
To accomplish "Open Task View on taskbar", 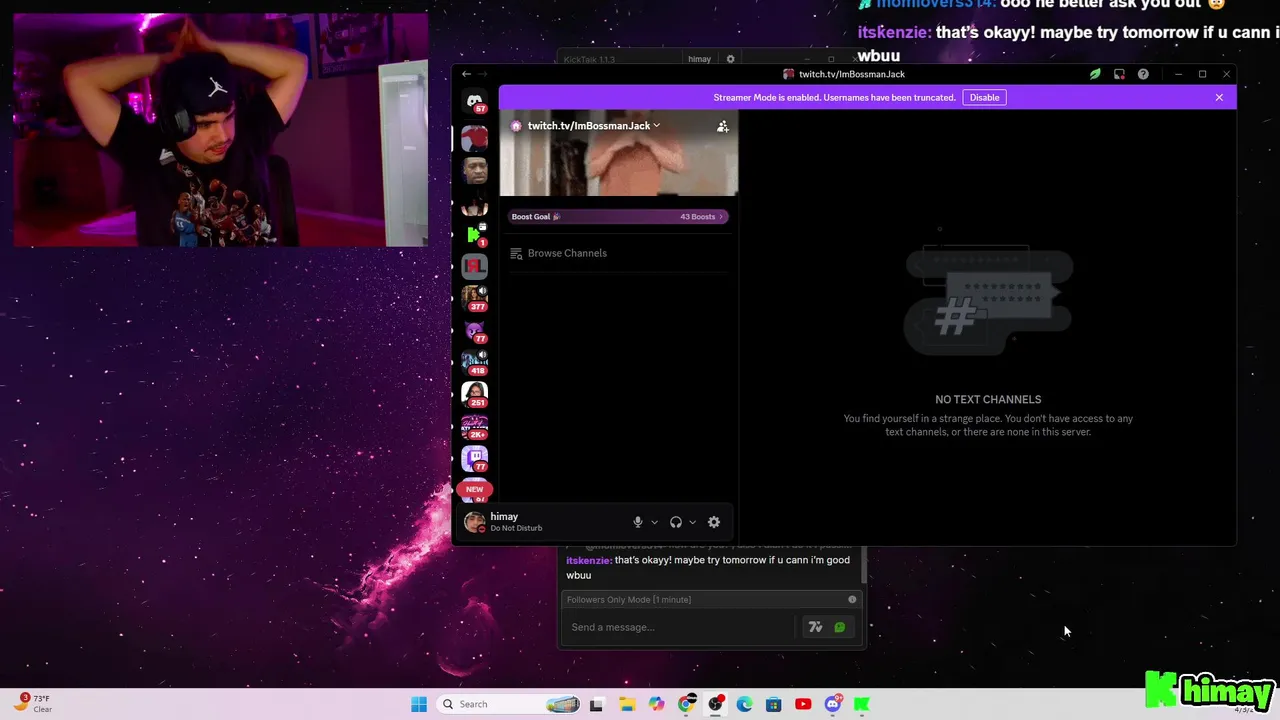I will [x=597, y=704].
